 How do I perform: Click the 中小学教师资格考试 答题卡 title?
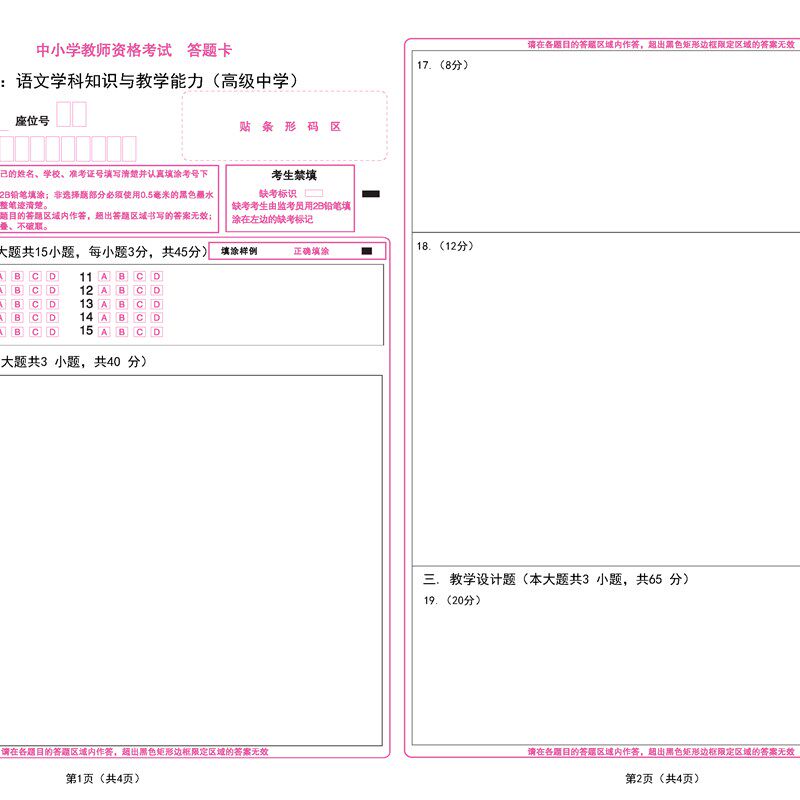coord(134,50)
